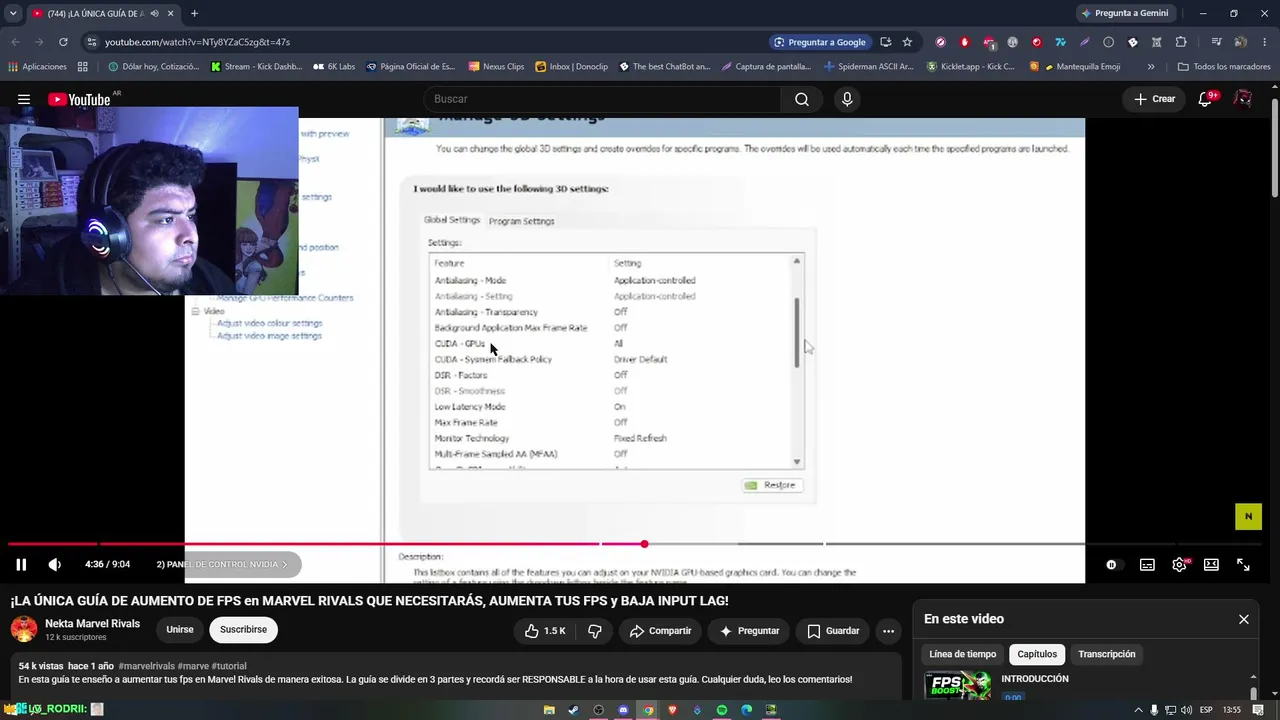1280x720 pixels.
Task: Open the Pregunta a Gemini button
Action: 1124,13
